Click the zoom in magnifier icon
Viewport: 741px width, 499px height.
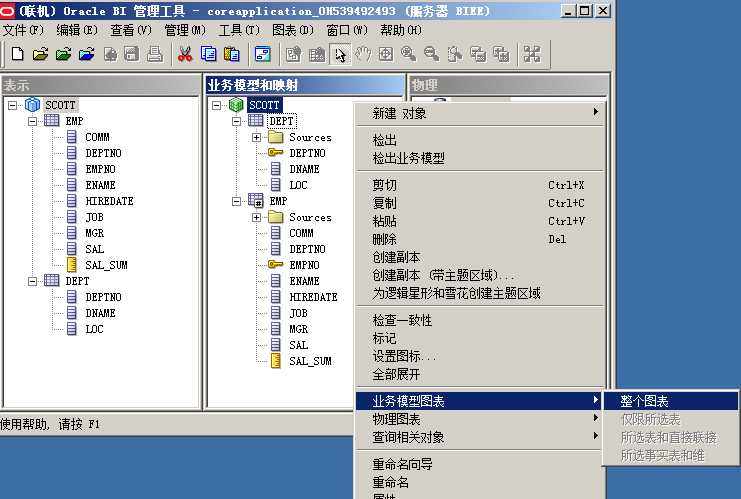[408, 54]
